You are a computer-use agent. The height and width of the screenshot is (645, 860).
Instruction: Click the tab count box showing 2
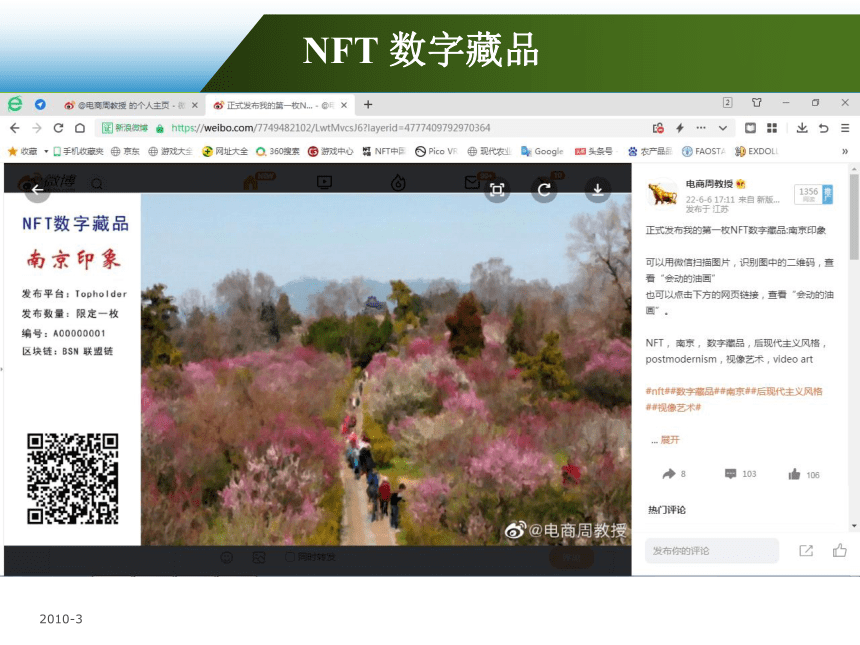(x=727, y=103)
